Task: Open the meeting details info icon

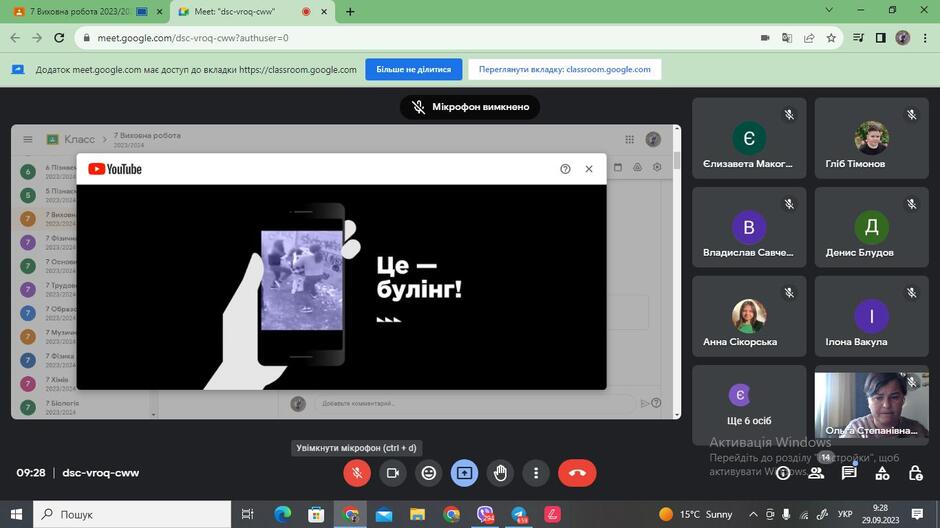Action: click(x=783, y=473)
